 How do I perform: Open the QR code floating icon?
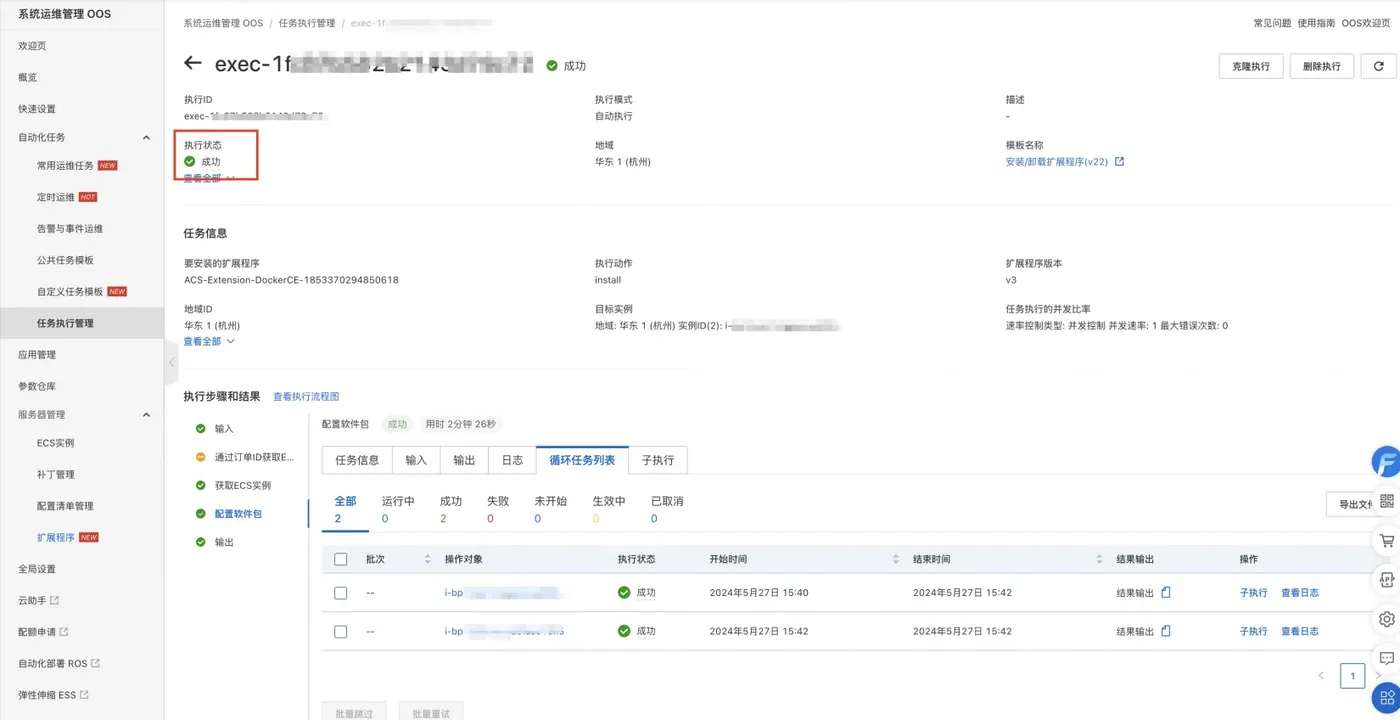[x=1386, y=501]
